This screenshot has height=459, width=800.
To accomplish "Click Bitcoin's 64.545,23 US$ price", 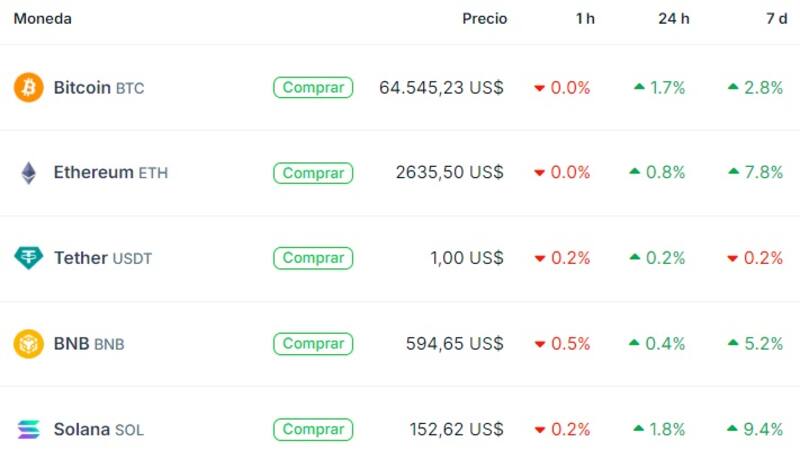I will [441, 88].
